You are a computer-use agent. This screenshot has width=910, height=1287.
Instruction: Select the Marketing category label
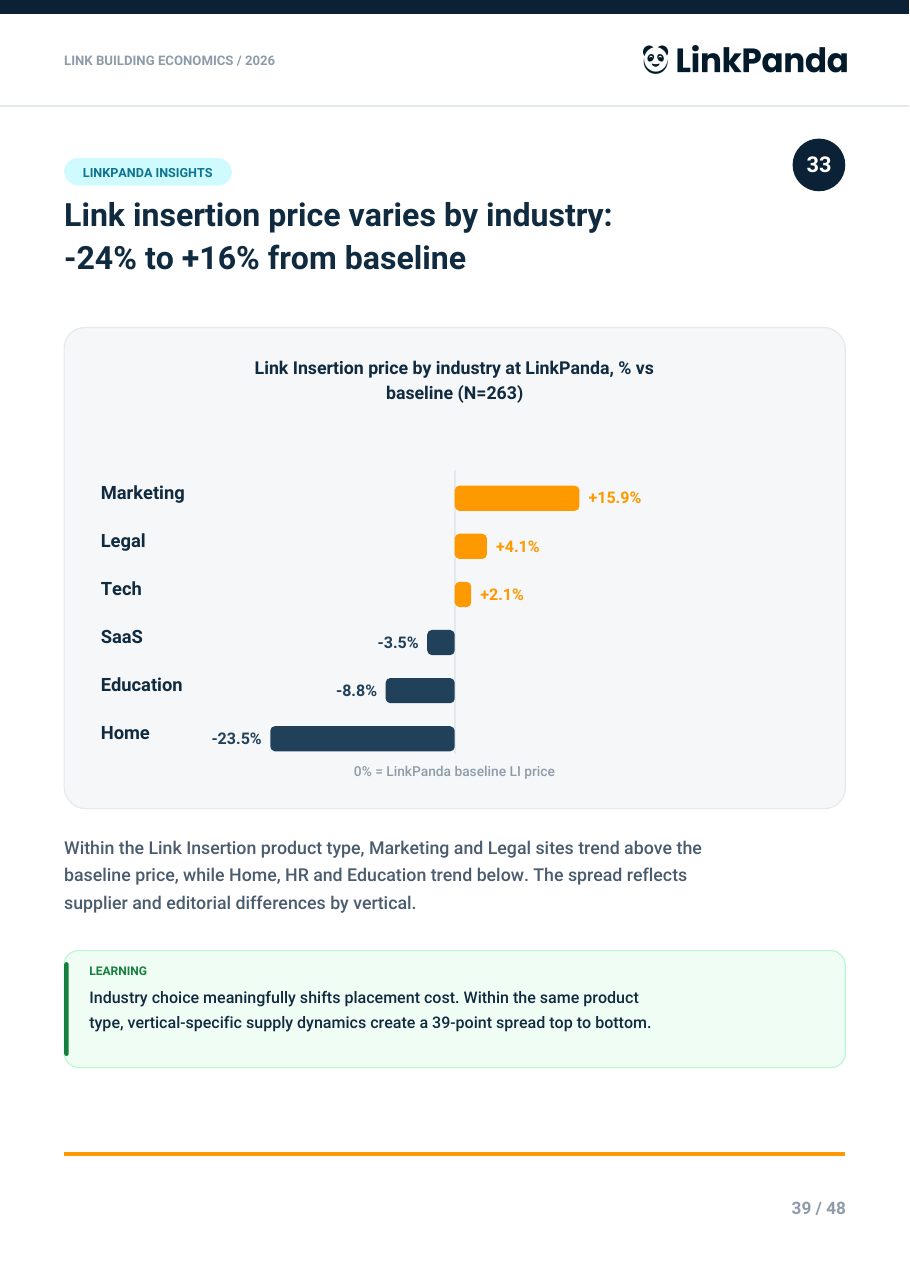tap(143, 493)
